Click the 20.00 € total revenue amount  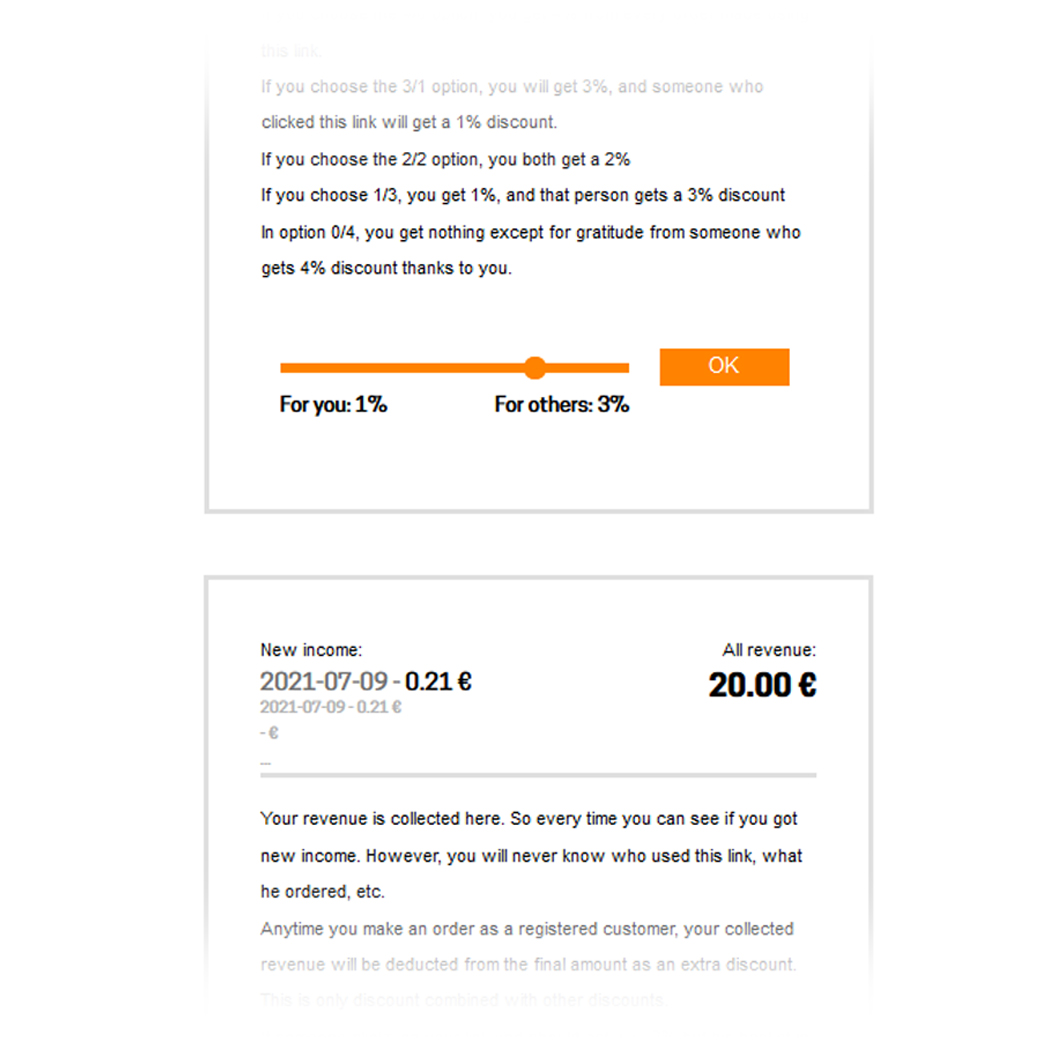(762, 685)
